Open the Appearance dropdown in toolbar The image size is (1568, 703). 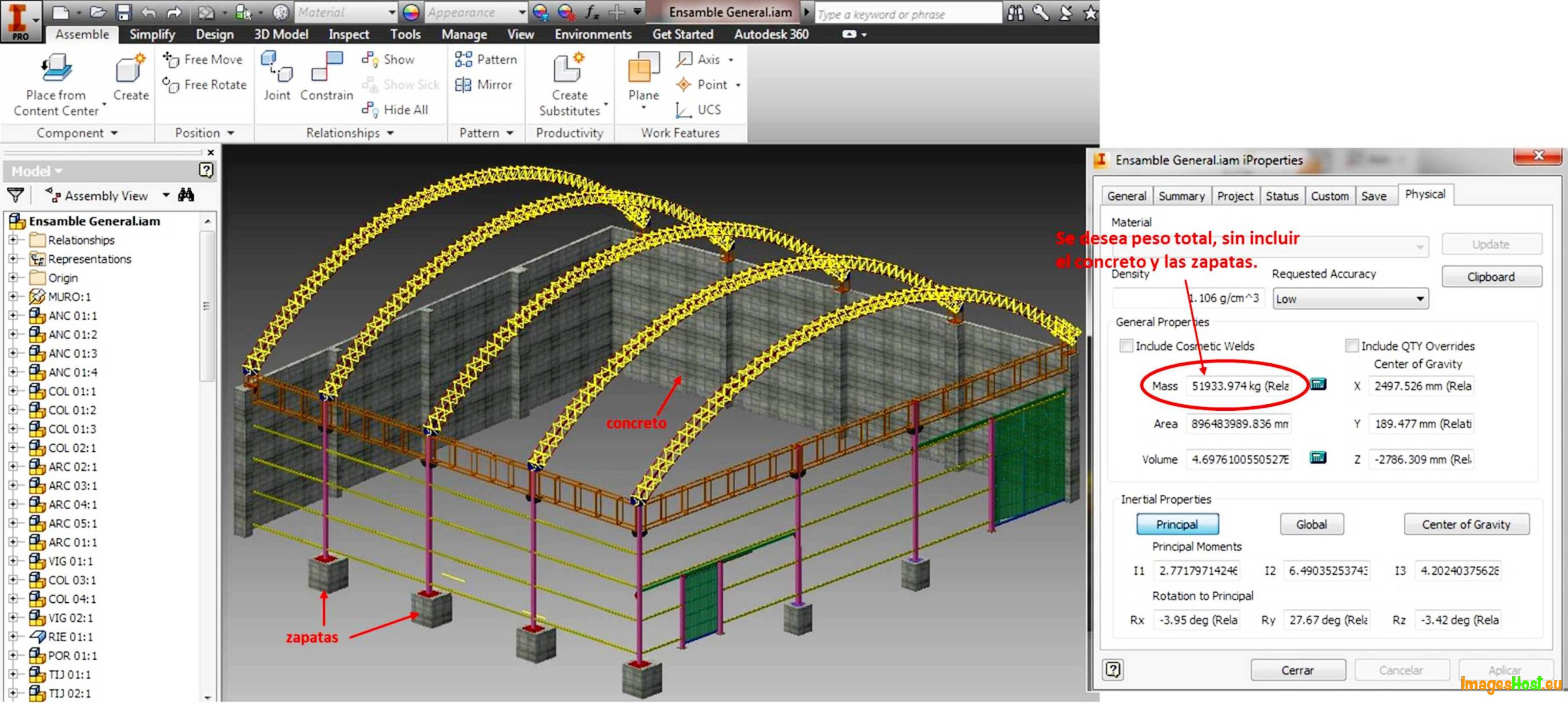pyautogui.click(x=522, y=12)
